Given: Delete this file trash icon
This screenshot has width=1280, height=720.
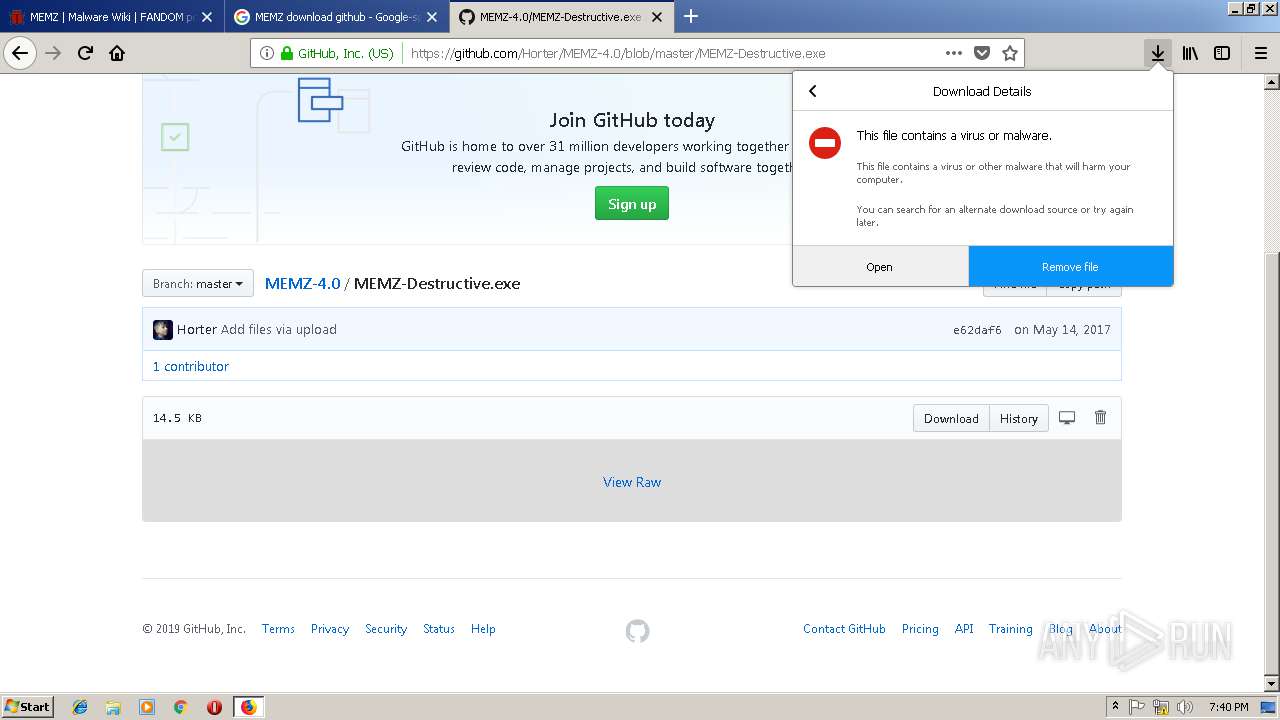Looking at the screenshot, I should tap(1100, 418).
